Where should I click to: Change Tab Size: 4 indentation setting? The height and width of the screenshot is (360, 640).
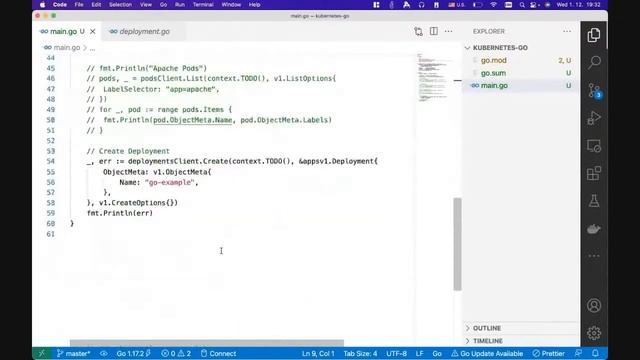[360, 353]
